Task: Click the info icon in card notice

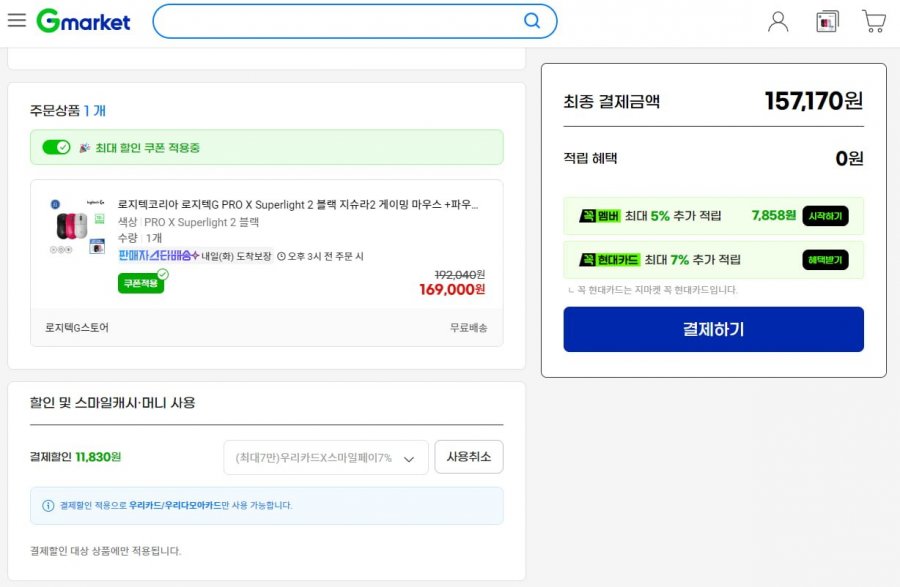Action: pyautogui.click(x=48, y=506)
